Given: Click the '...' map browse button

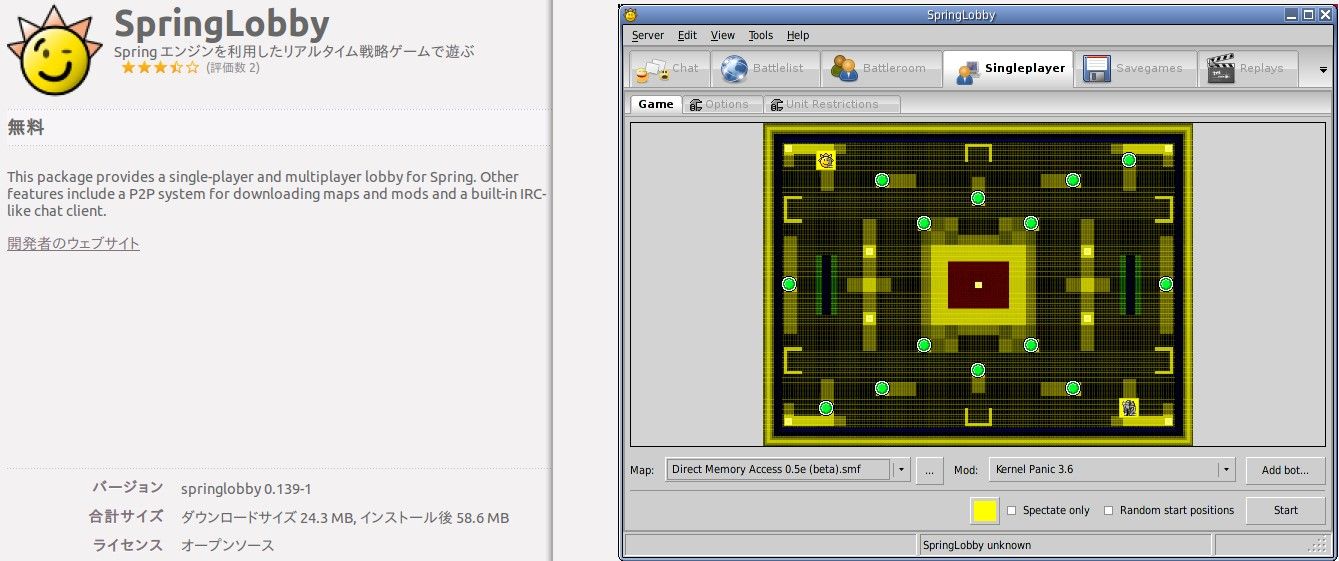Looking at the screenshot, I should click(930, 470).
